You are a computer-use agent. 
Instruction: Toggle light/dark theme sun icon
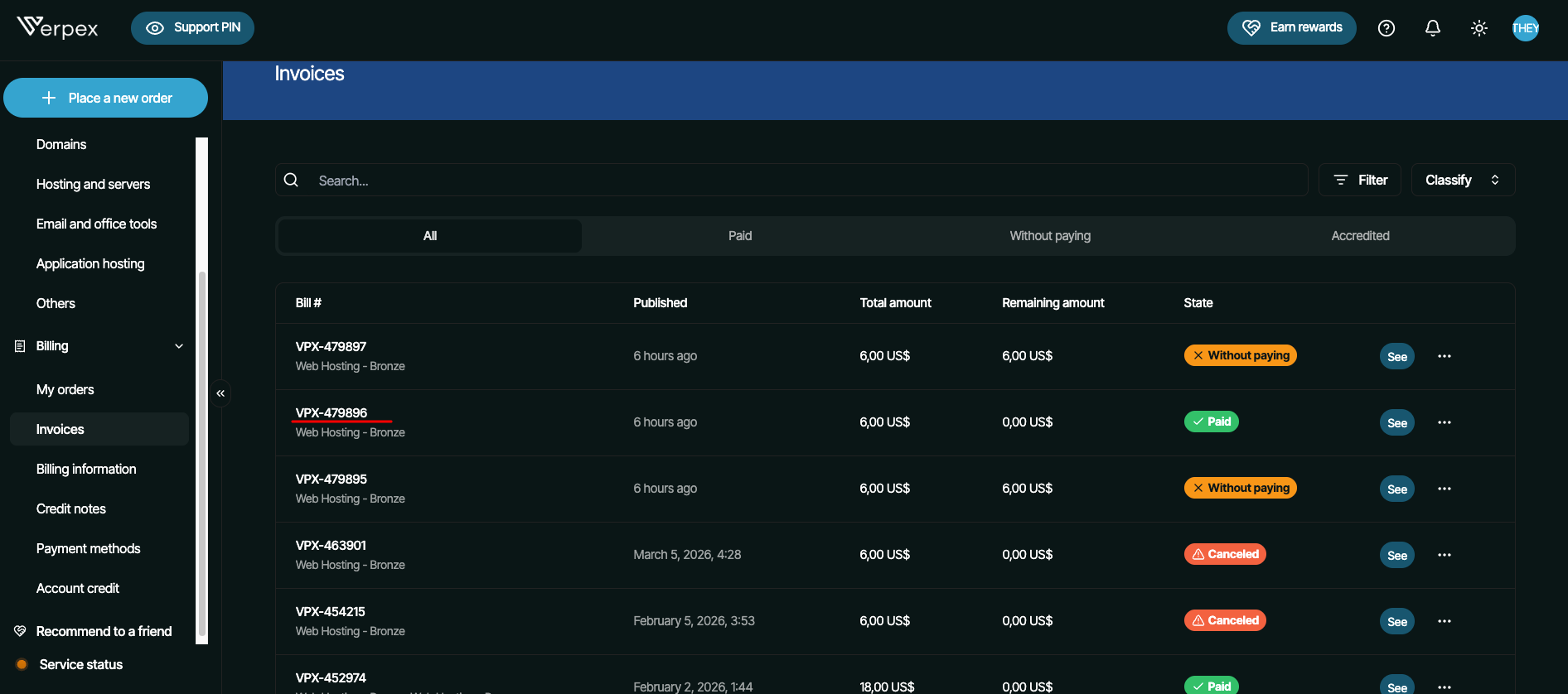(x=1478, y=28)
